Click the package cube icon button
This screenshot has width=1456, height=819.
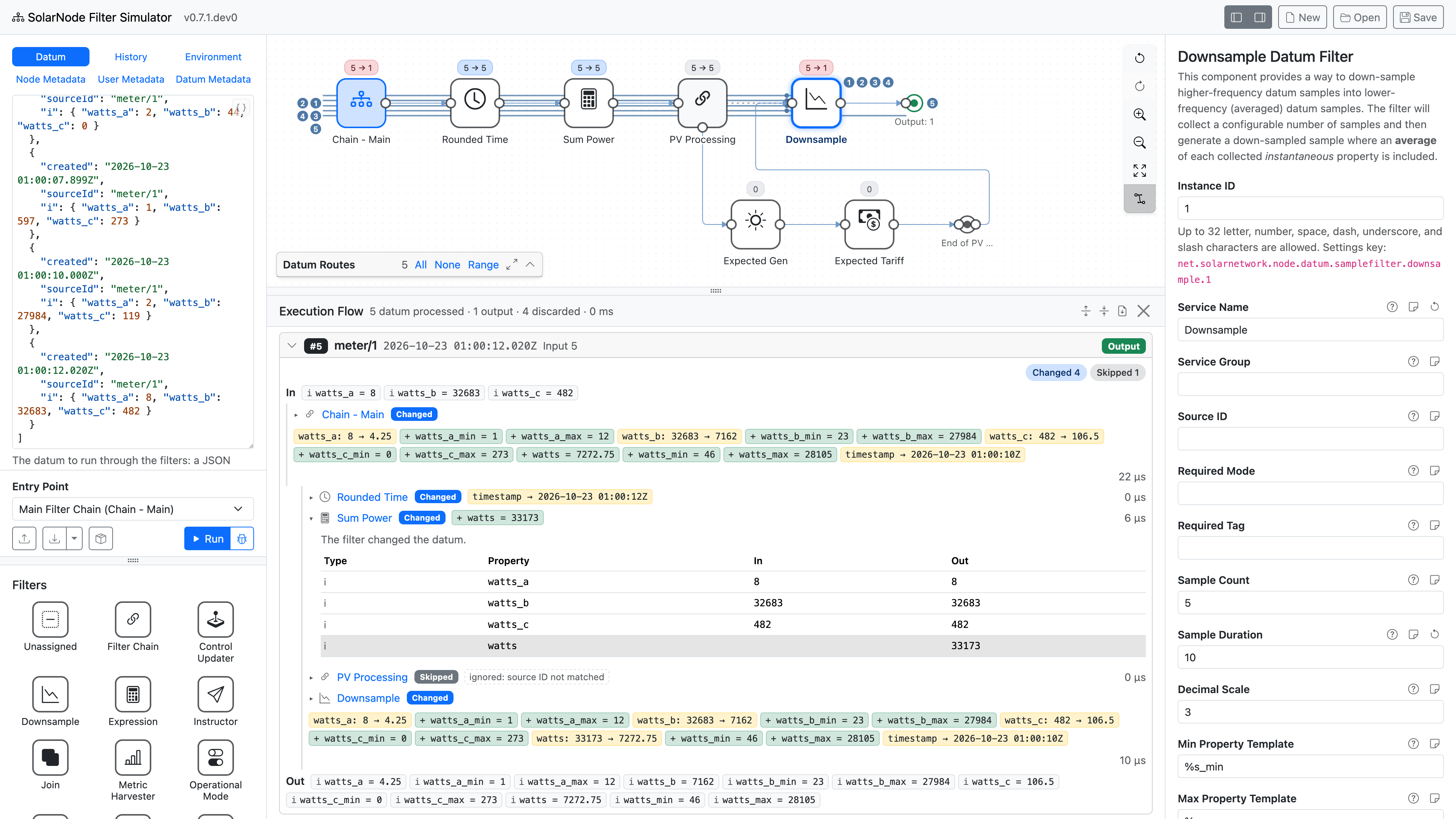pos(100,539)
